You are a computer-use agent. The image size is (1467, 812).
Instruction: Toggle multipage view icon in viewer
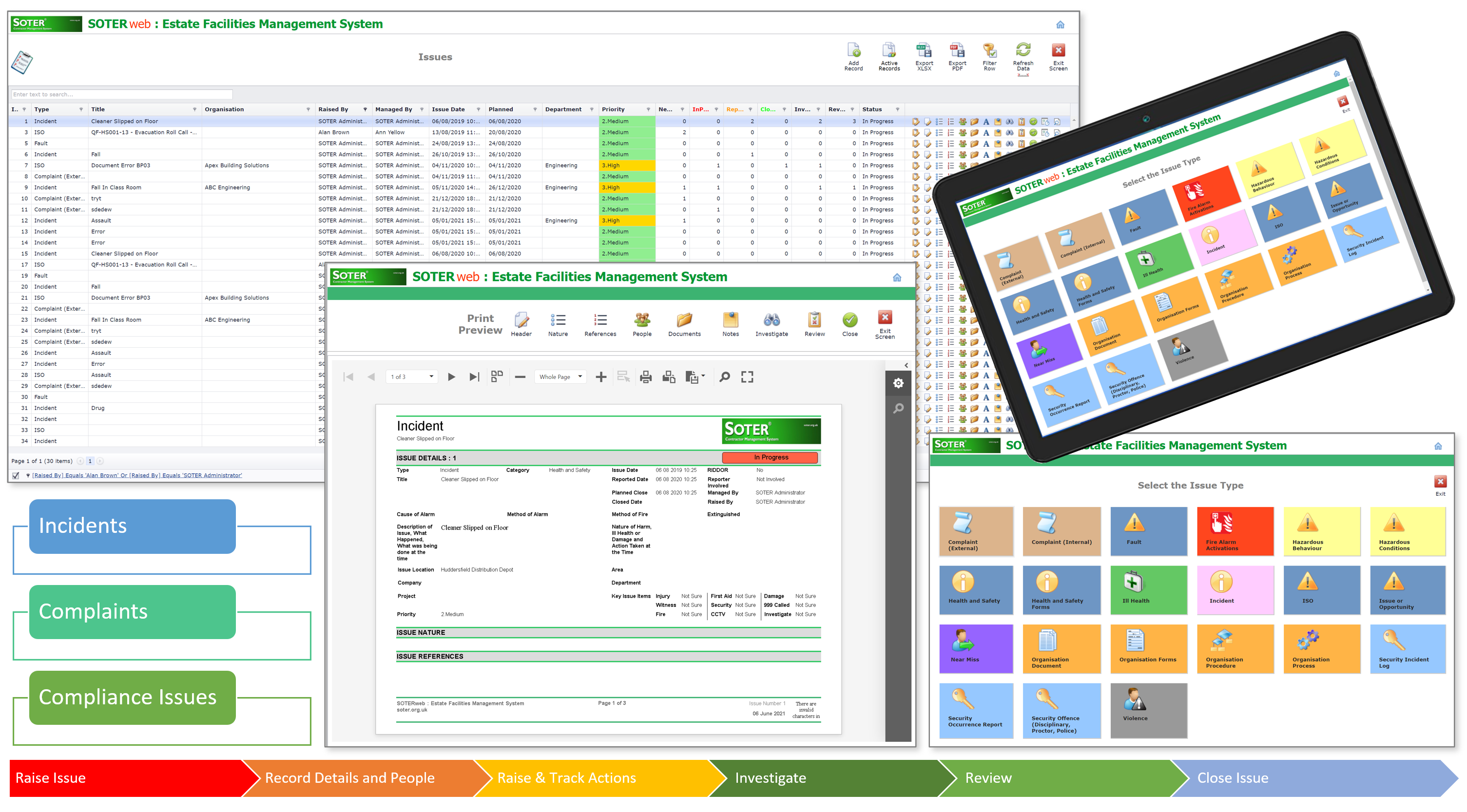(x=497, y=376)
